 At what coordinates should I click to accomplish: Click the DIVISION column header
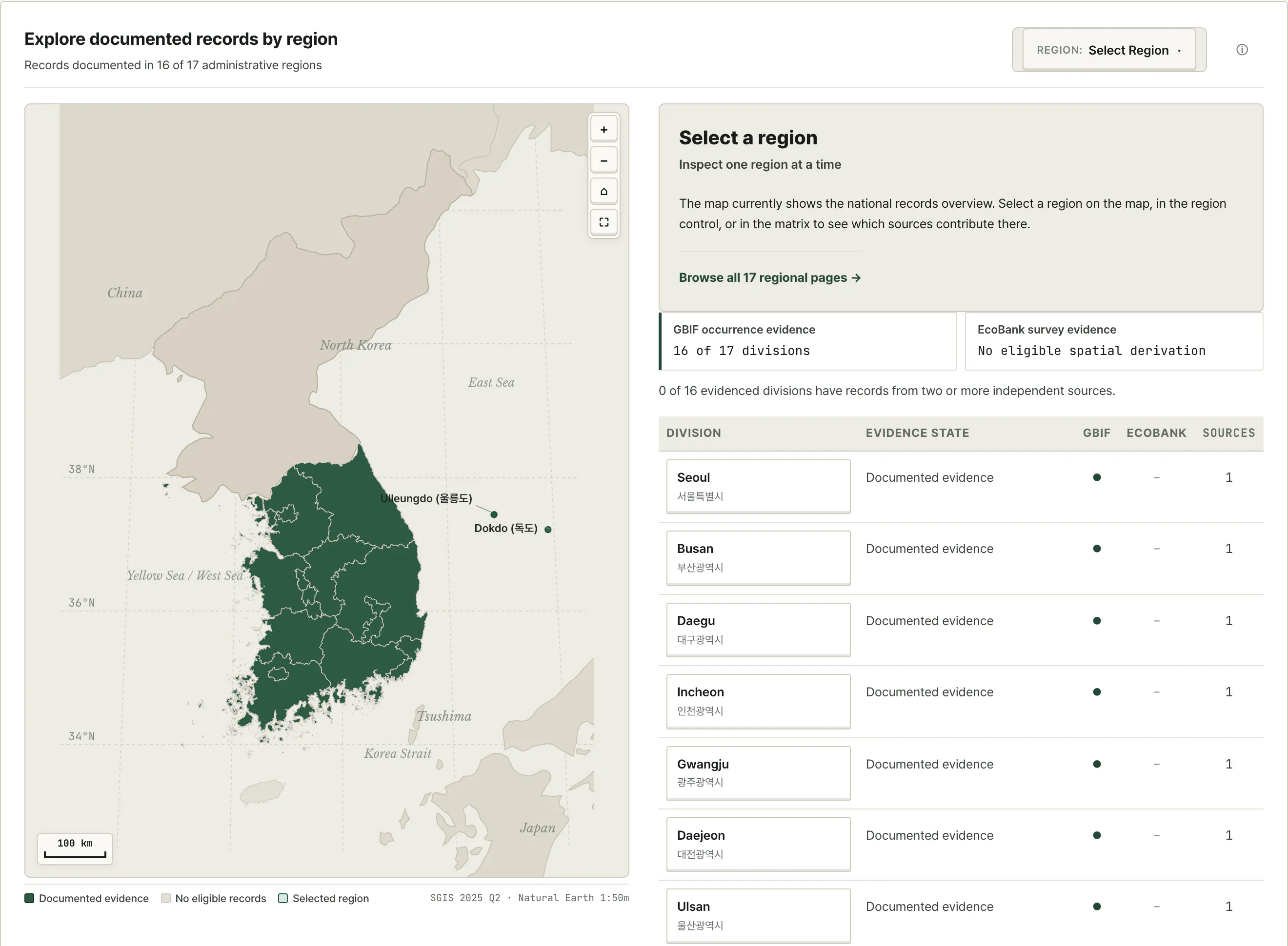[693, 433]
